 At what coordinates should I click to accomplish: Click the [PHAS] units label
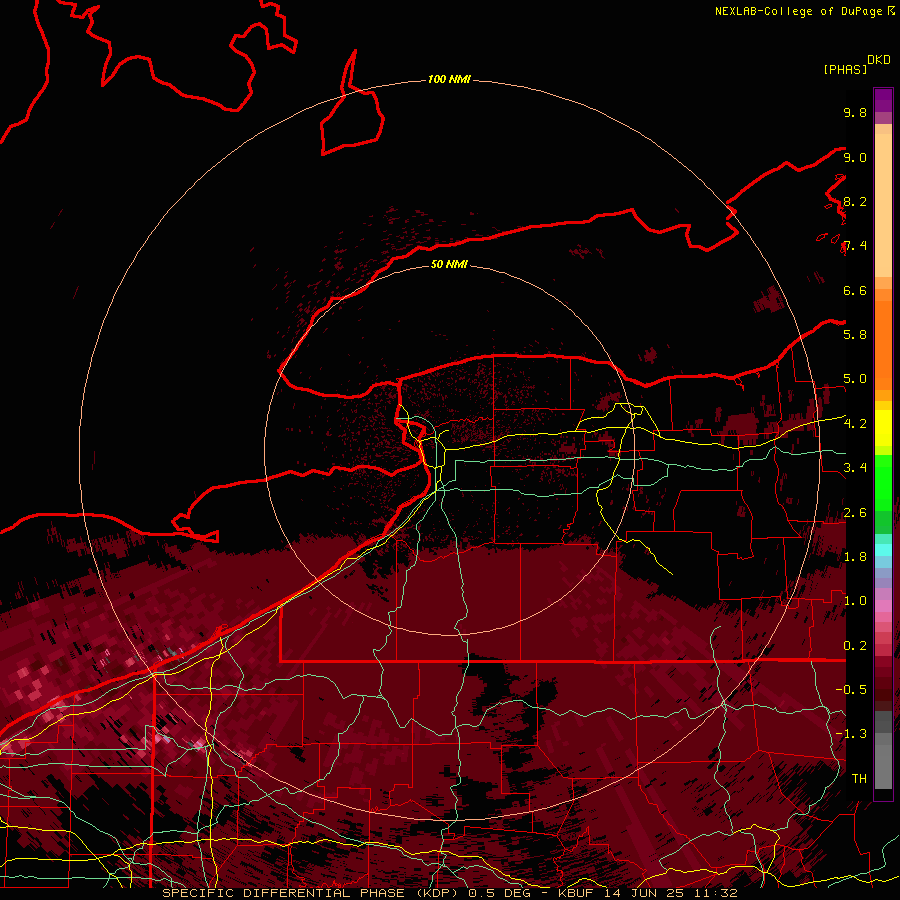tap(845, 69)
